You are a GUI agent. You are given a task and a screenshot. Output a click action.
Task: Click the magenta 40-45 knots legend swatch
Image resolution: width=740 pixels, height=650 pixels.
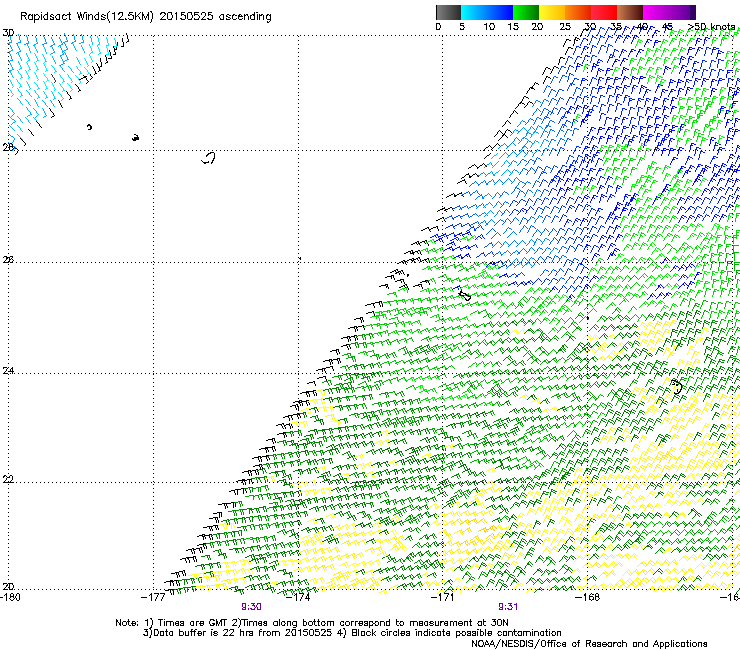(x=656, y=12)
